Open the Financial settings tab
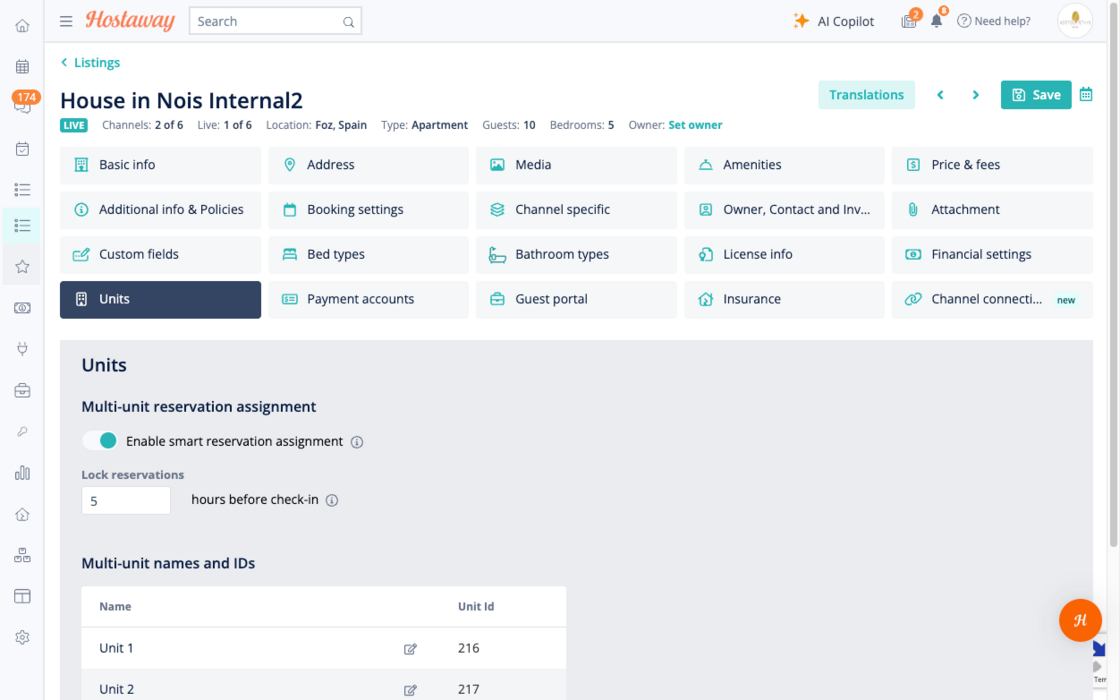The height and width of the screenshot is (700, 1120). pyautogui.click(x=992, y=255)
